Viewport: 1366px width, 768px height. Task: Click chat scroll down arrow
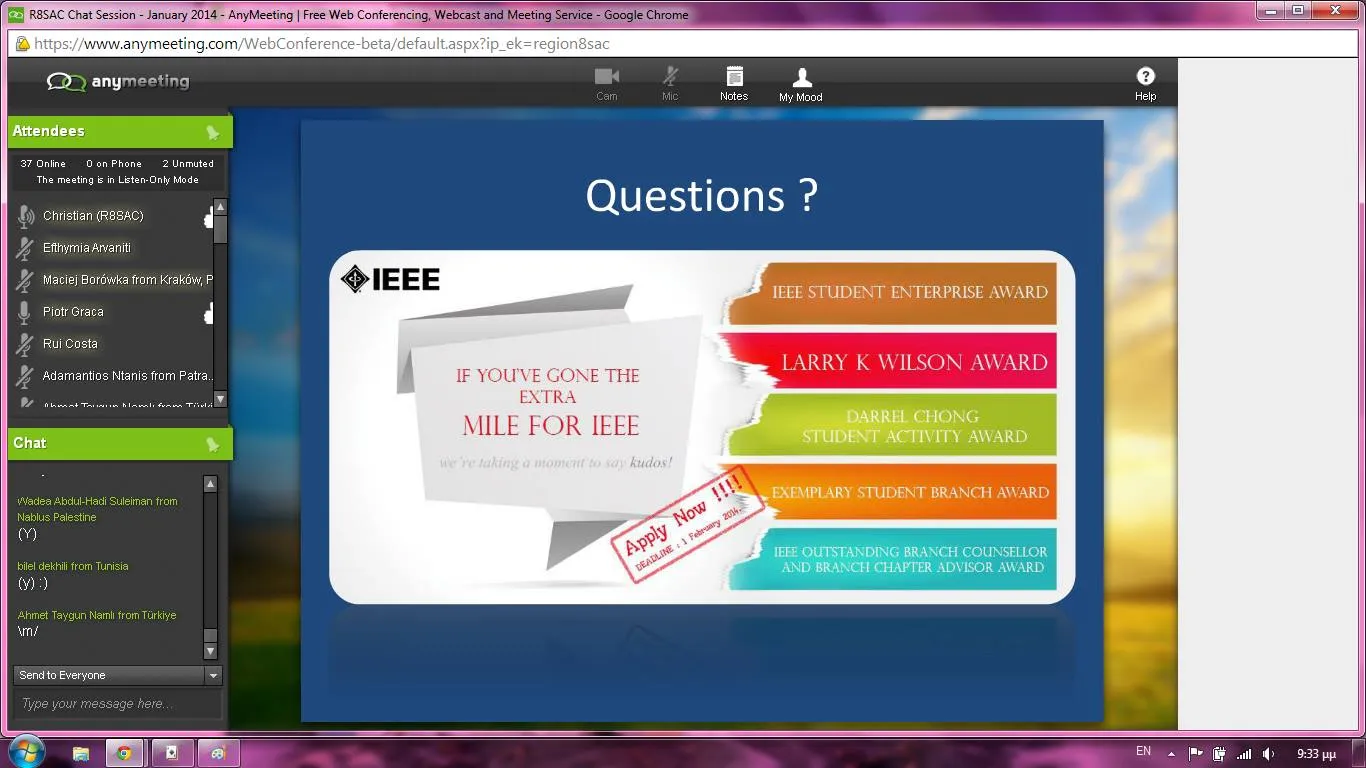pyautogui.click(x=210, y=651)
